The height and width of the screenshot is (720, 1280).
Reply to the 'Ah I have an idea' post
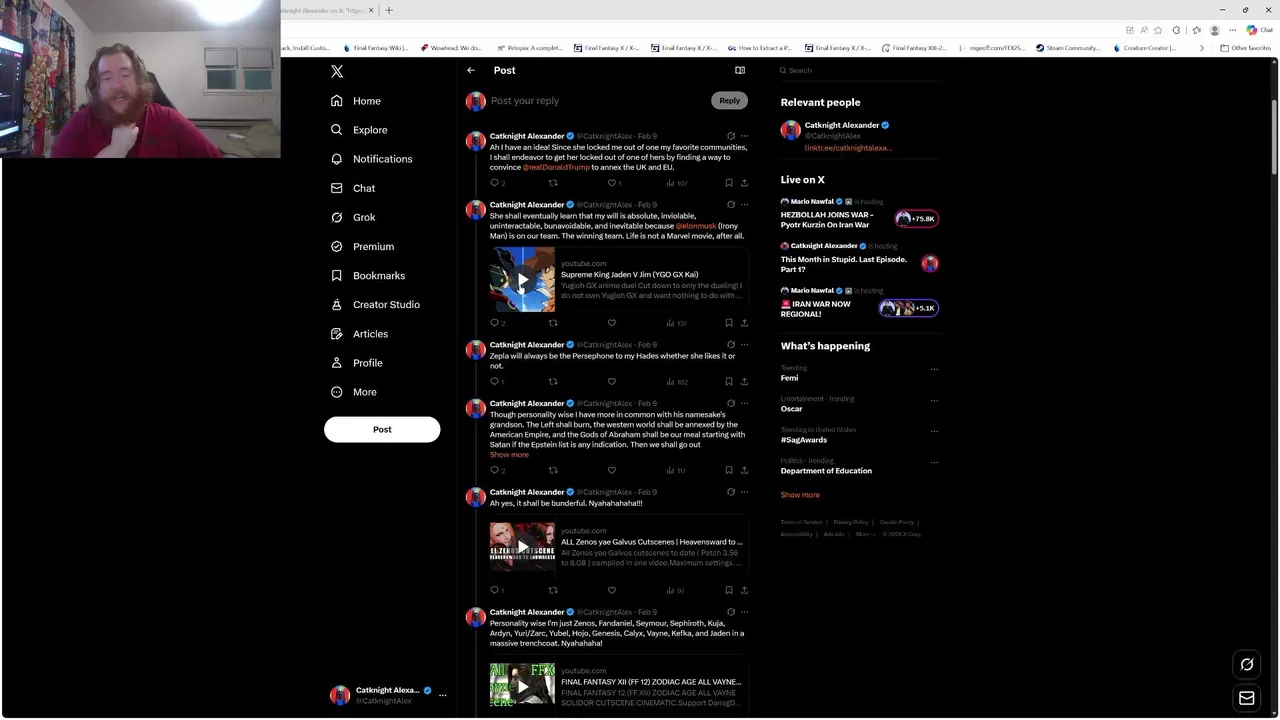(x=494, y=183)
